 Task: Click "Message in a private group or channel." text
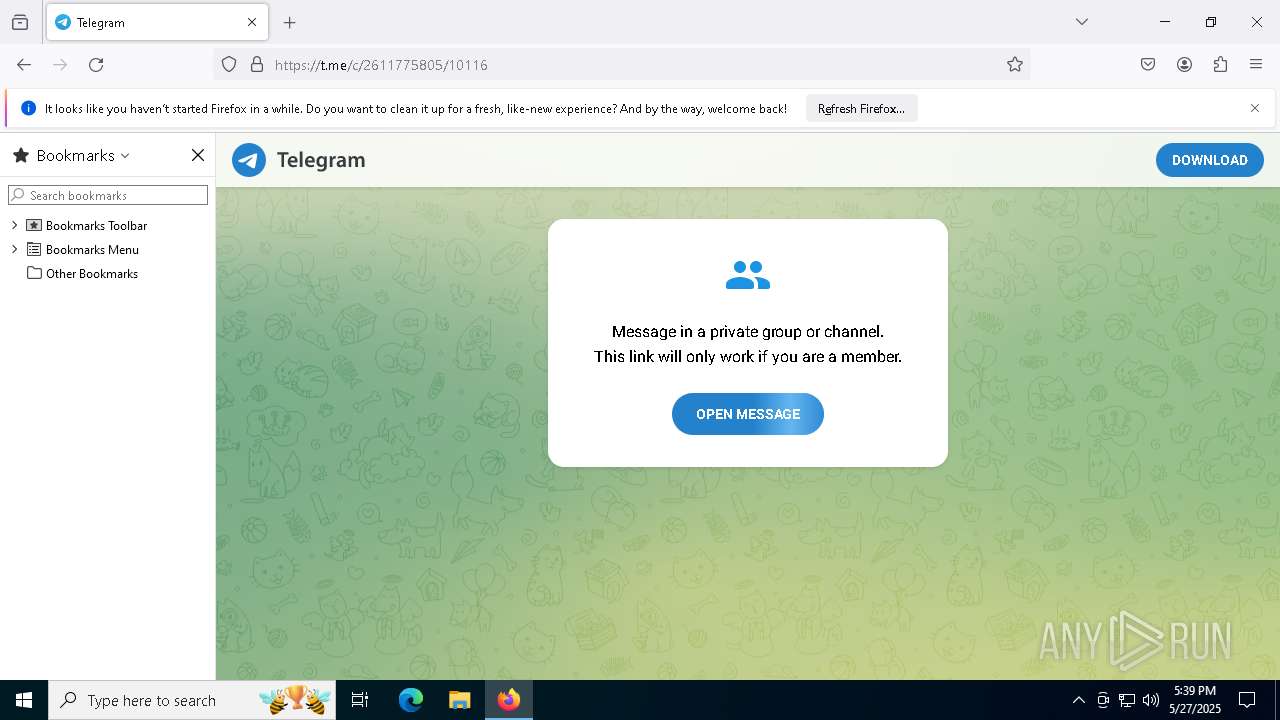(x=748, y=332)
